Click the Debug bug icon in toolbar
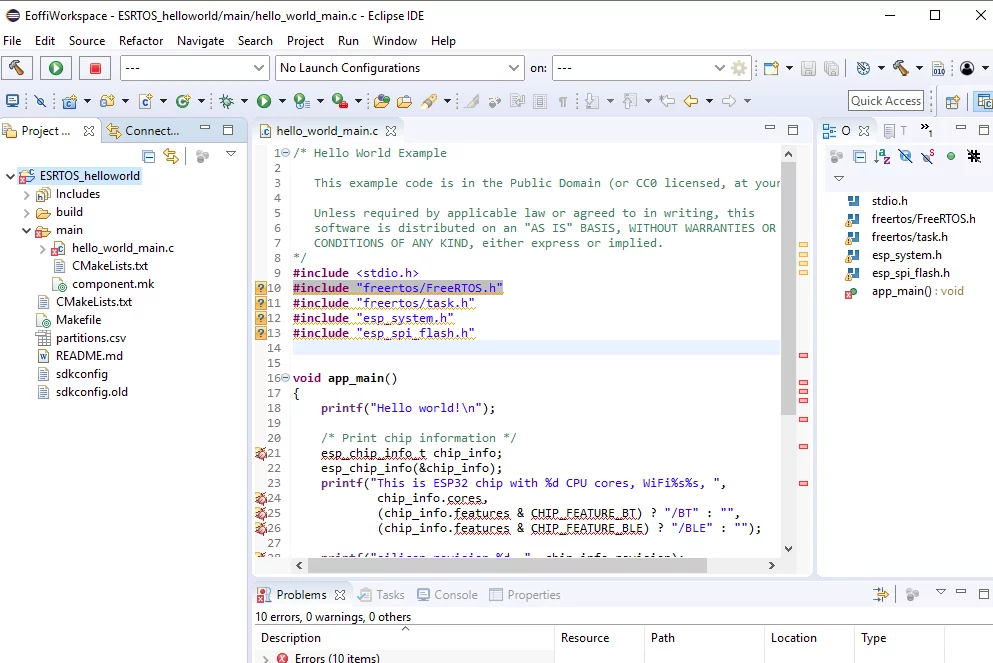 (x=228, y=101)
